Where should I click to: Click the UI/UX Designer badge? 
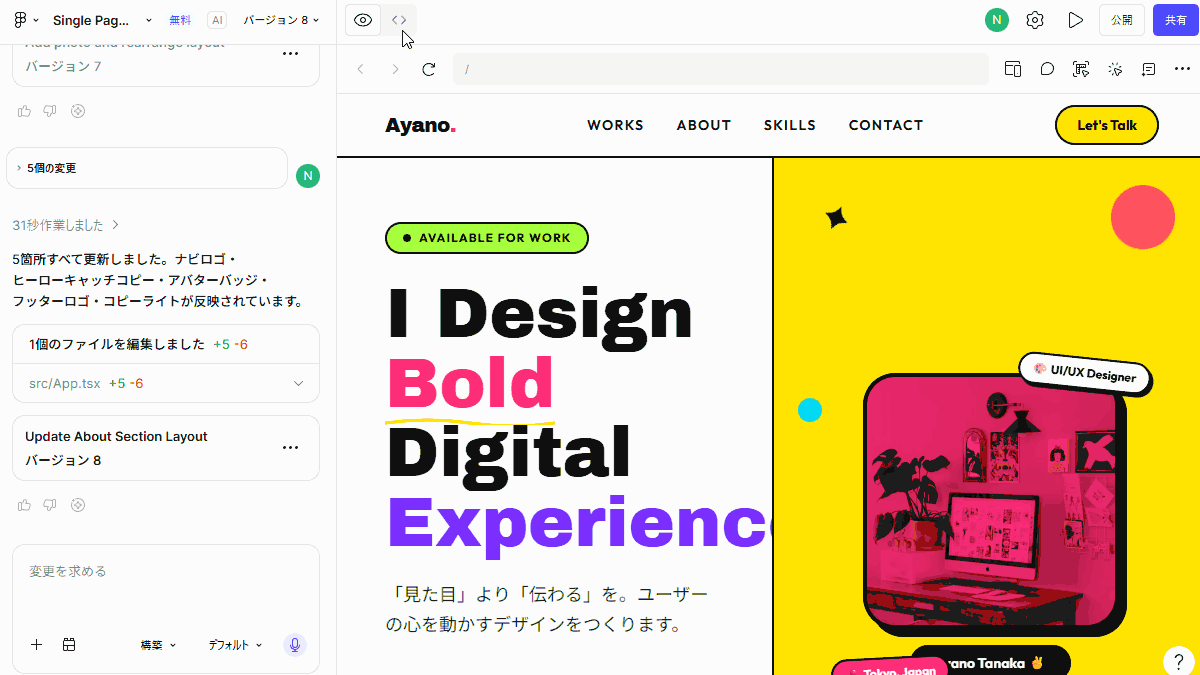point(1085,374)
